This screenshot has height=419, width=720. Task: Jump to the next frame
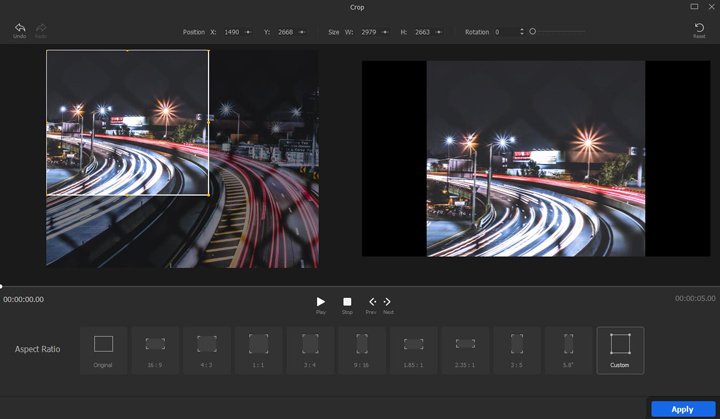tap(388, 302)
